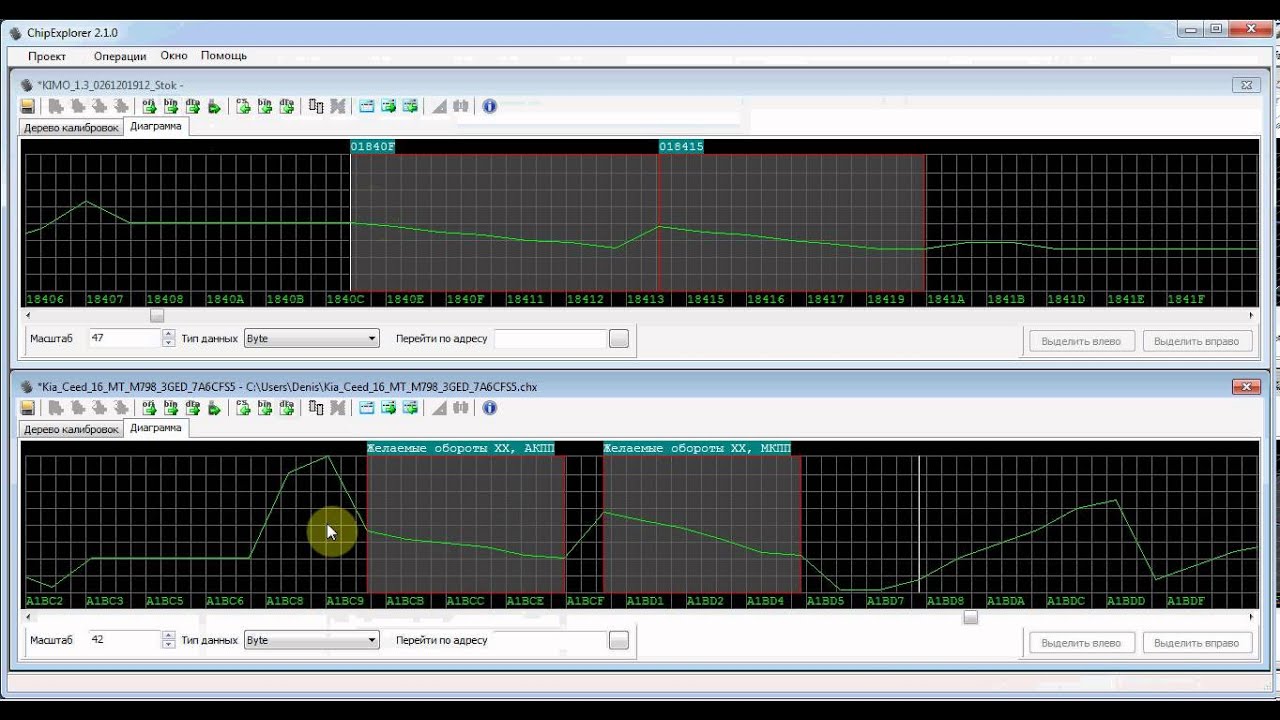Click Kia_Ceed diagram horizontal scrollbar thumb
Viewport: 1280px width, 720px height.
pos(970,617)
